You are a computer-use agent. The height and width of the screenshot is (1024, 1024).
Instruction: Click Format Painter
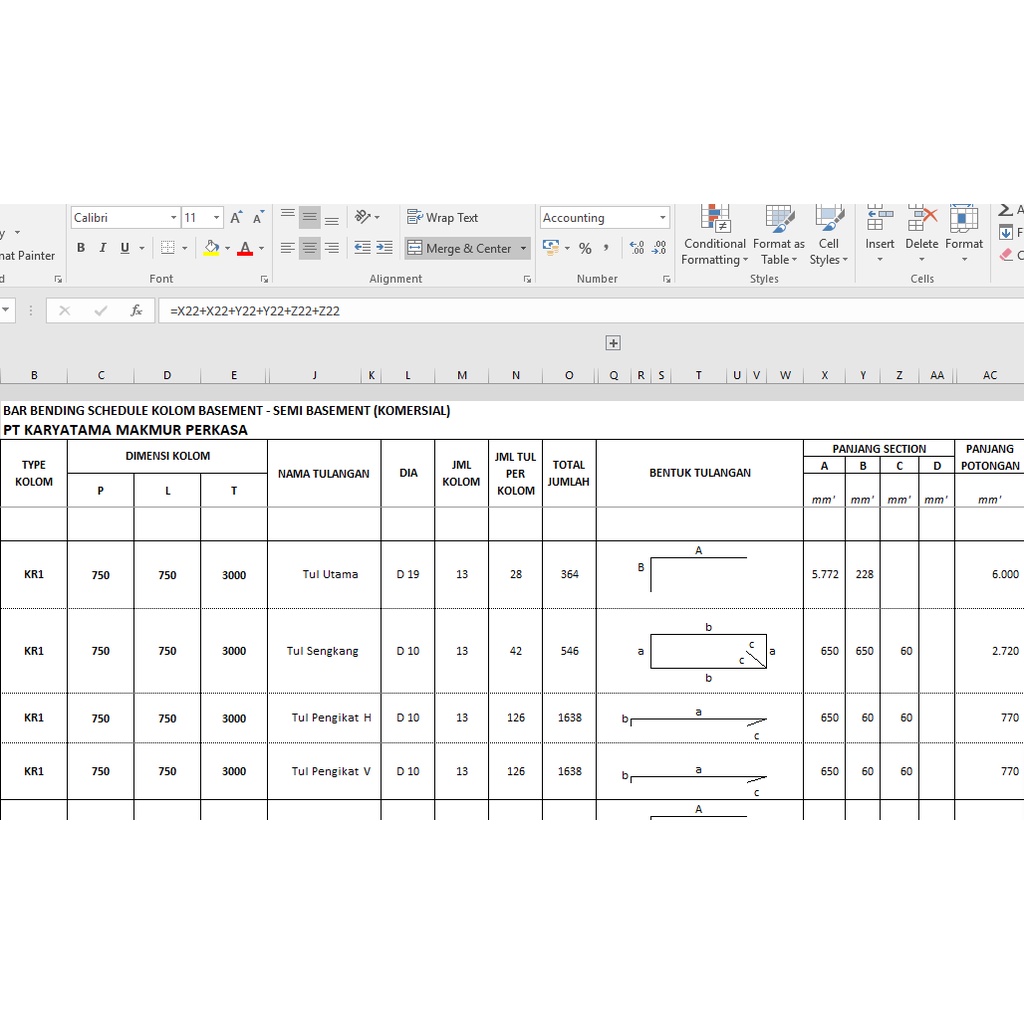point(27,255)
